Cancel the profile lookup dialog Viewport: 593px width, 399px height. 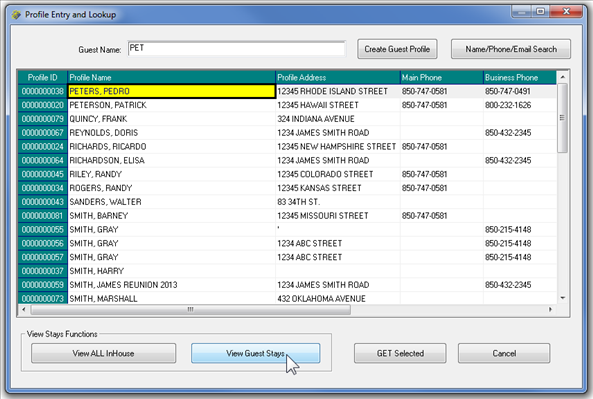504,353
